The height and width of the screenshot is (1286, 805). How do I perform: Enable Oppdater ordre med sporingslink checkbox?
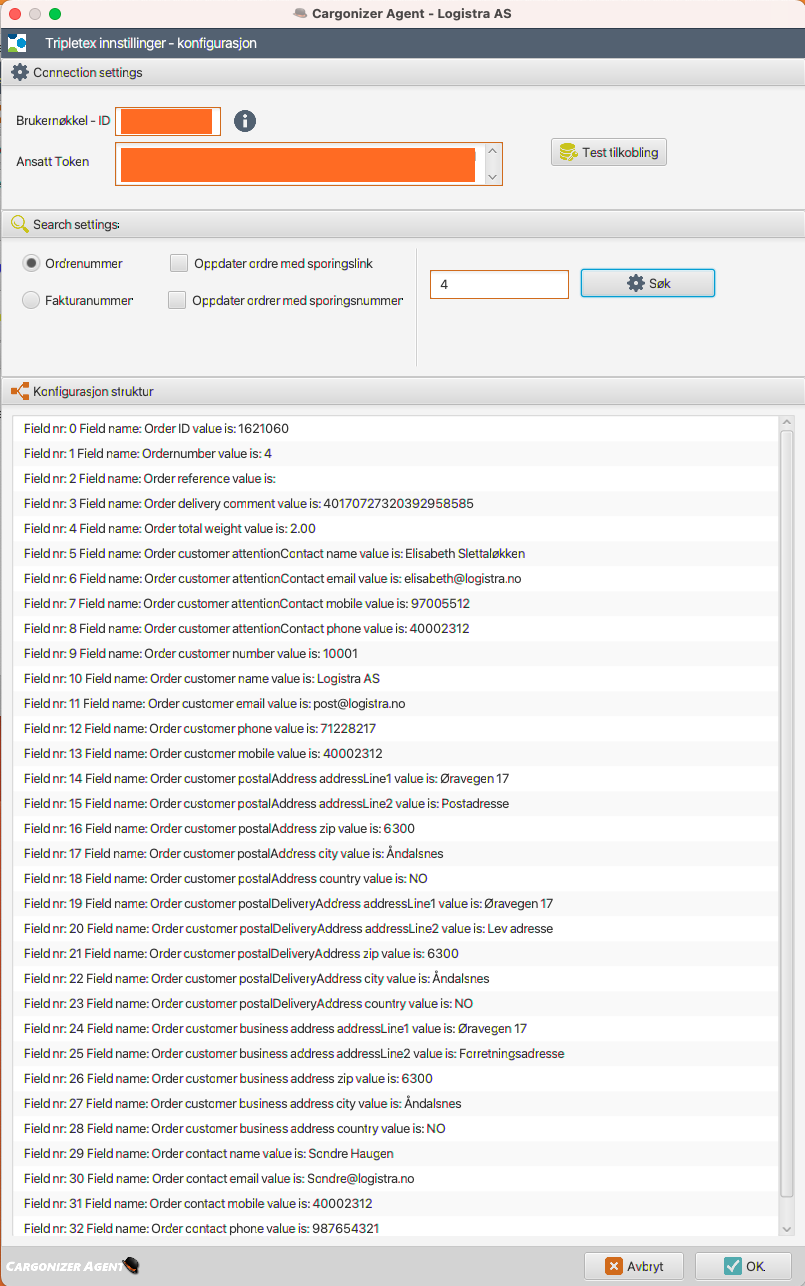click(179, 263)
